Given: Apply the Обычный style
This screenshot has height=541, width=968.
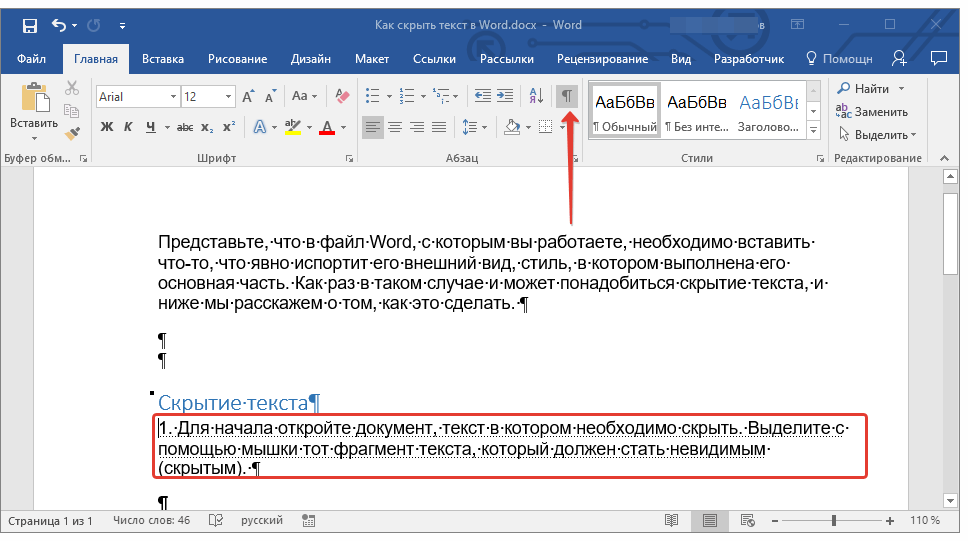Looking at the screenshot, I should point(624,112).
